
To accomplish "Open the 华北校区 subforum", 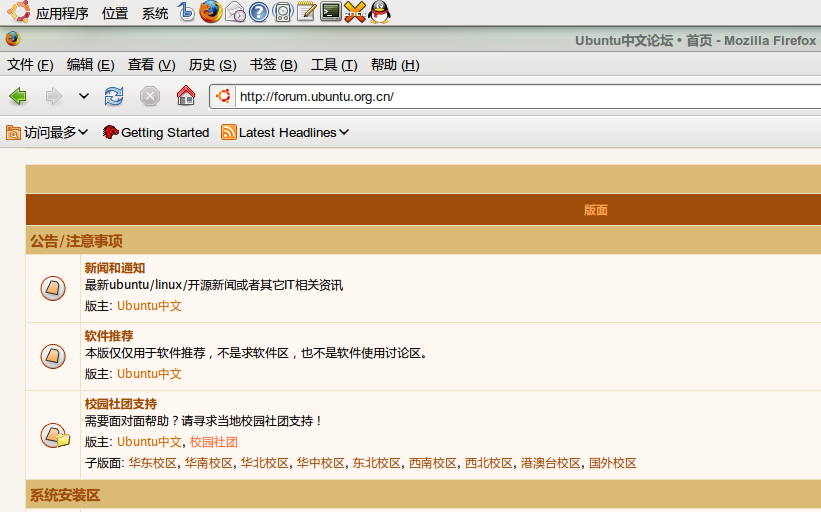I will click(264, 463).
